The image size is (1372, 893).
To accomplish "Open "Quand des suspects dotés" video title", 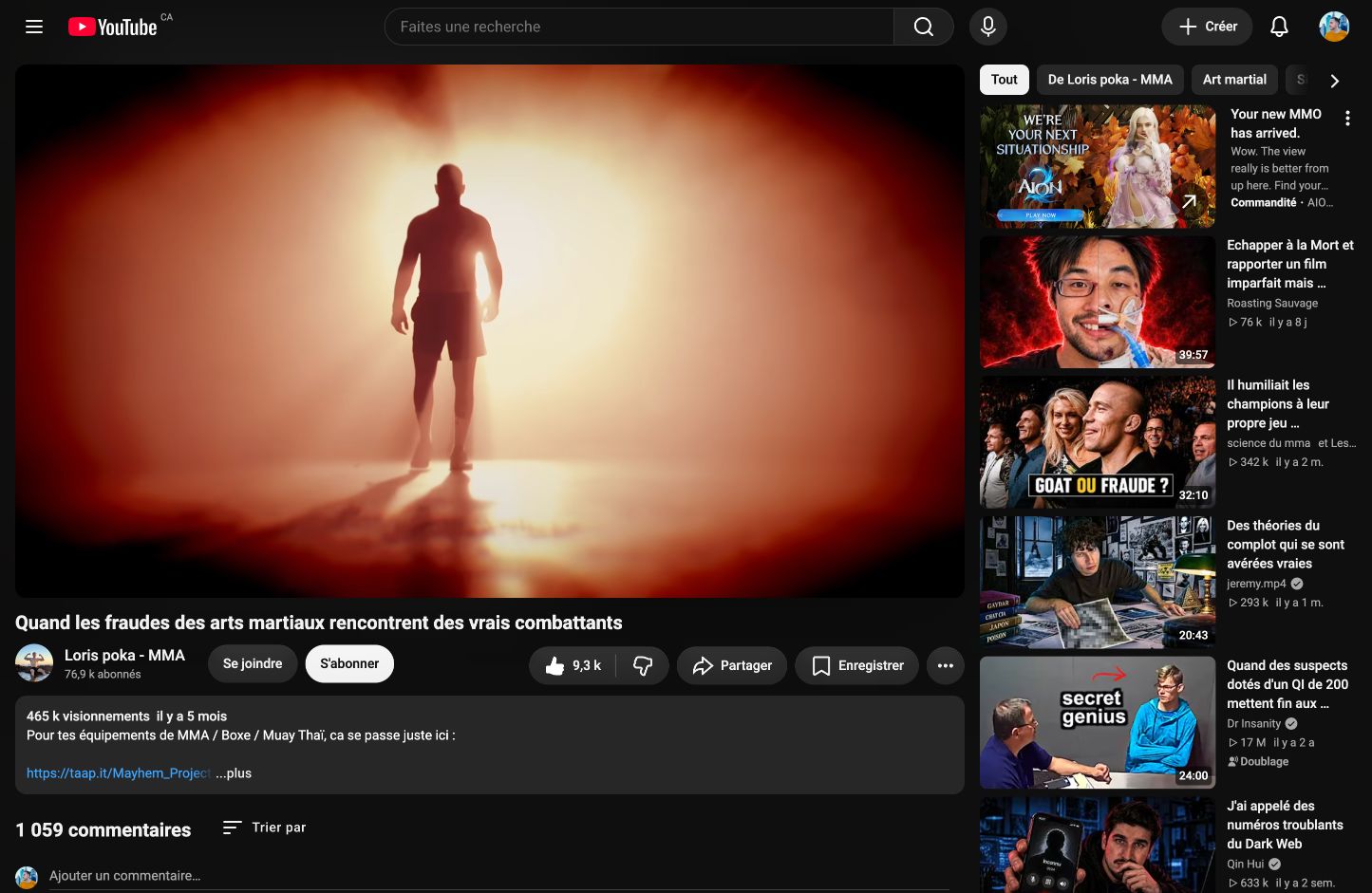I will (1287, 684).
